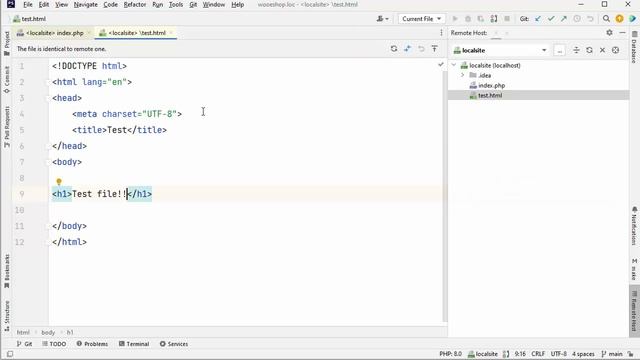Fold the body tag at line 7
Screen dimensions: 640x360
coord(48,162)
